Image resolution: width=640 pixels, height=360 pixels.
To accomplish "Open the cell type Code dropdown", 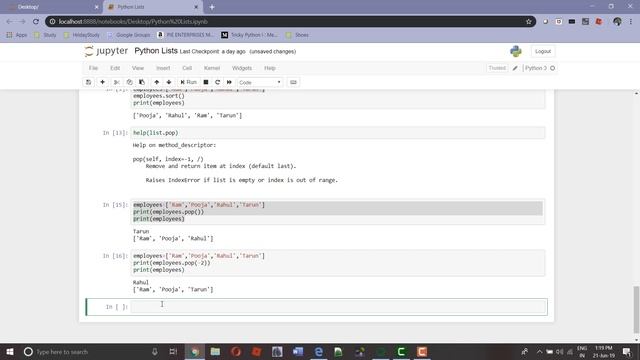I will pos(260,82).
